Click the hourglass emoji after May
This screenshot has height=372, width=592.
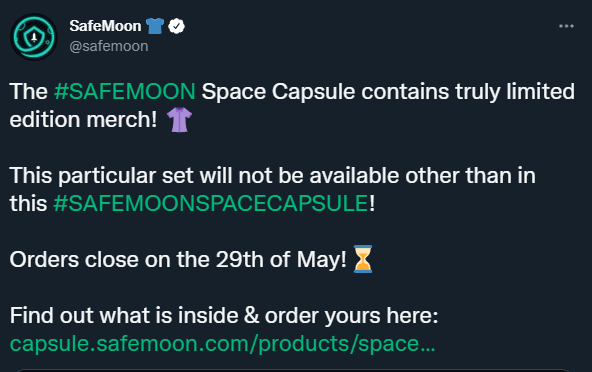(363, 259)
